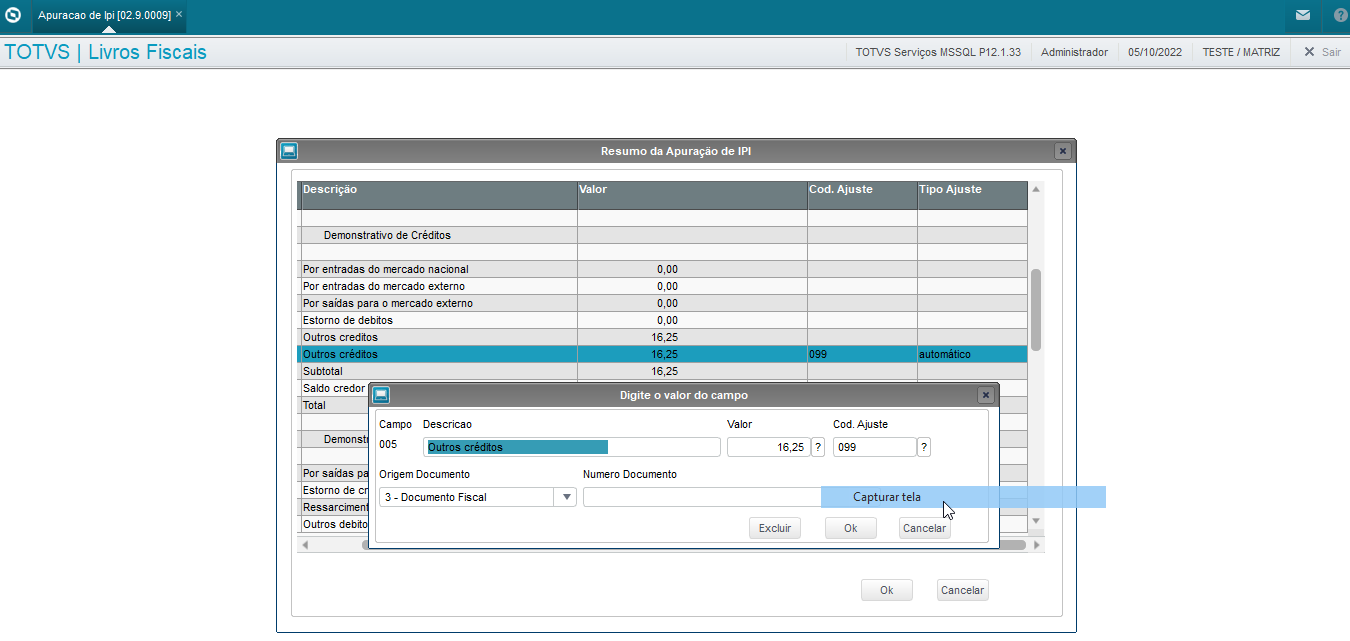The width and height of the screenshot is (1350, 641).
Task: Click the grid's horizontal scroll right arrow
Action: [1037, 545]
